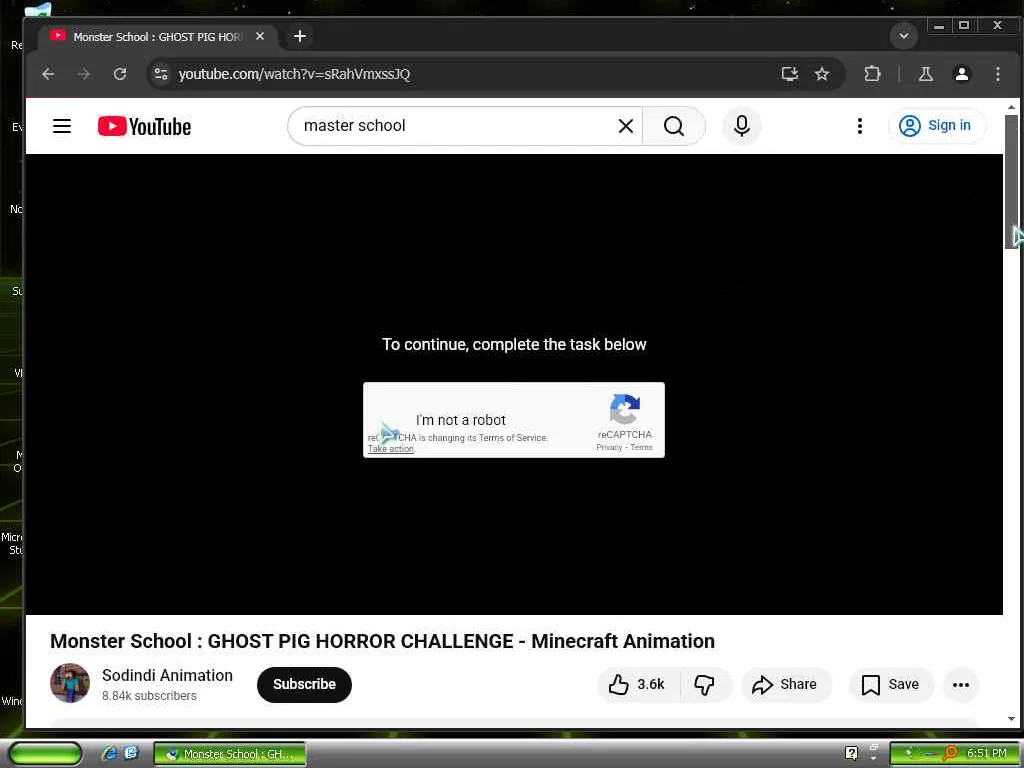1024x768 pixels.
Task: Share the video
Action: 784,684
